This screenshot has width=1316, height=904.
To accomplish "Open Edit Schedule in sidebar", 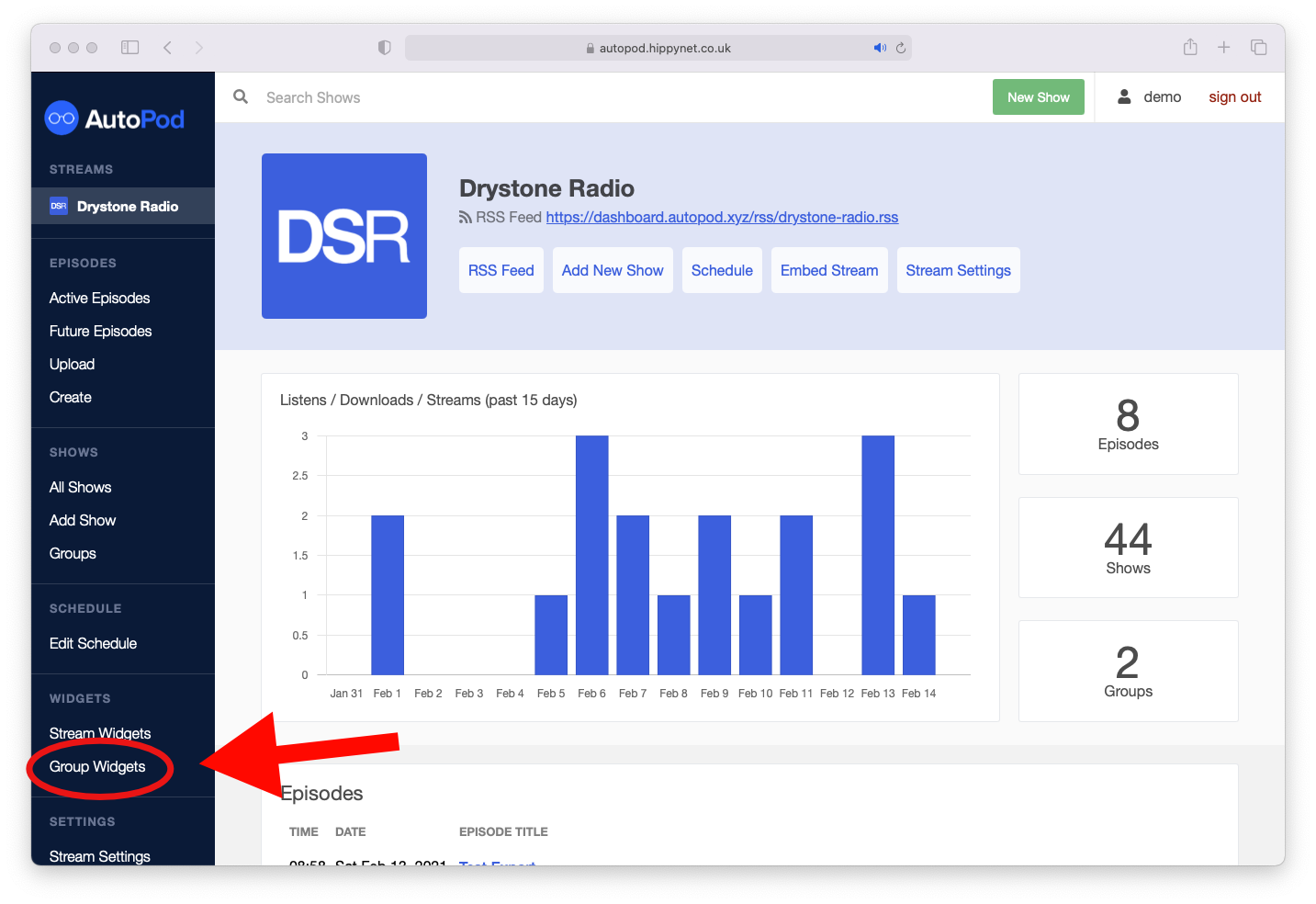I will point(93,643).
